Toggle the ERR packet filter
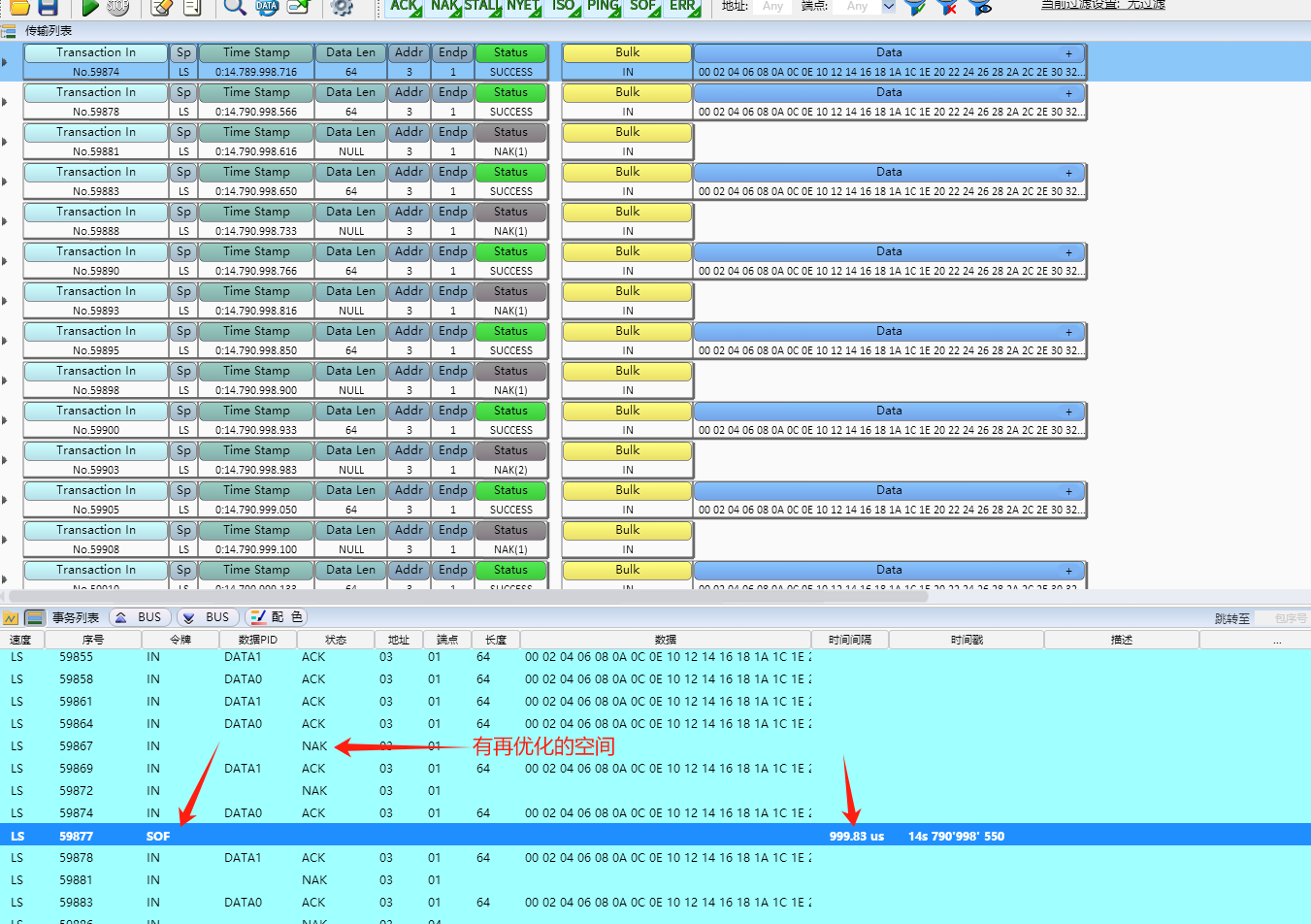 (683, 7)
